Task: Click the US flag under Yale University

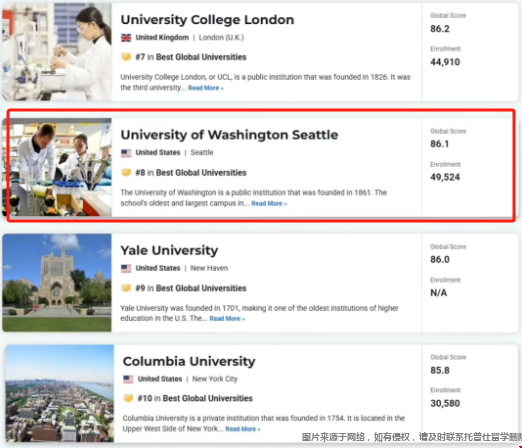Action: point(126,268)
